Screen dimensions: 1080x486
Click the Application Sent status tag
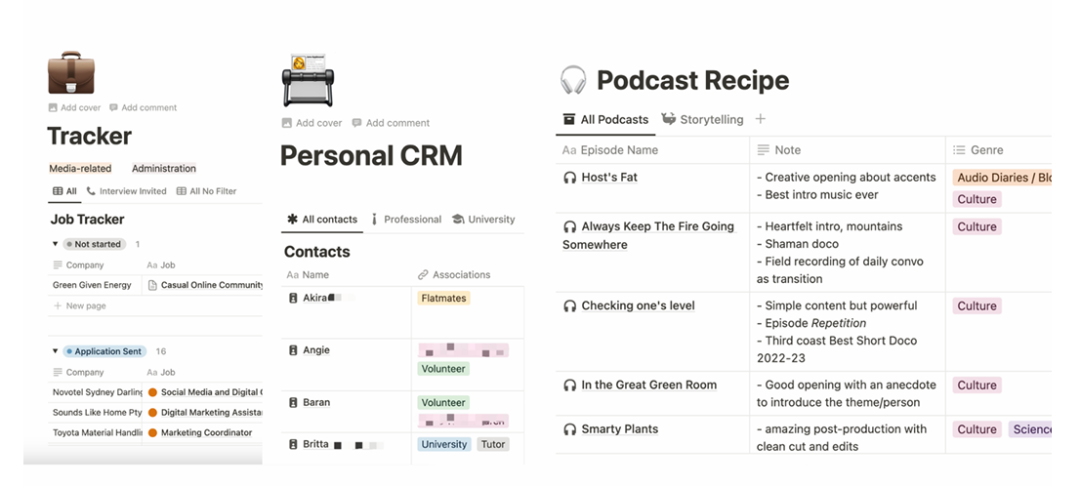[x=105, y=351]
